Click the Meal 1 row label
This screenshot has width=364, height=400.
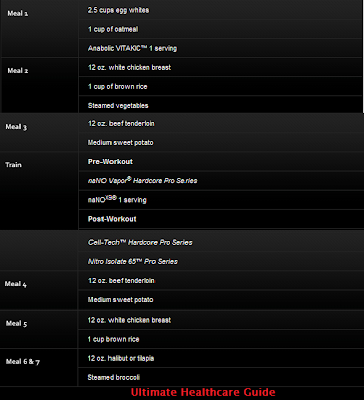[x=18, y=14]
